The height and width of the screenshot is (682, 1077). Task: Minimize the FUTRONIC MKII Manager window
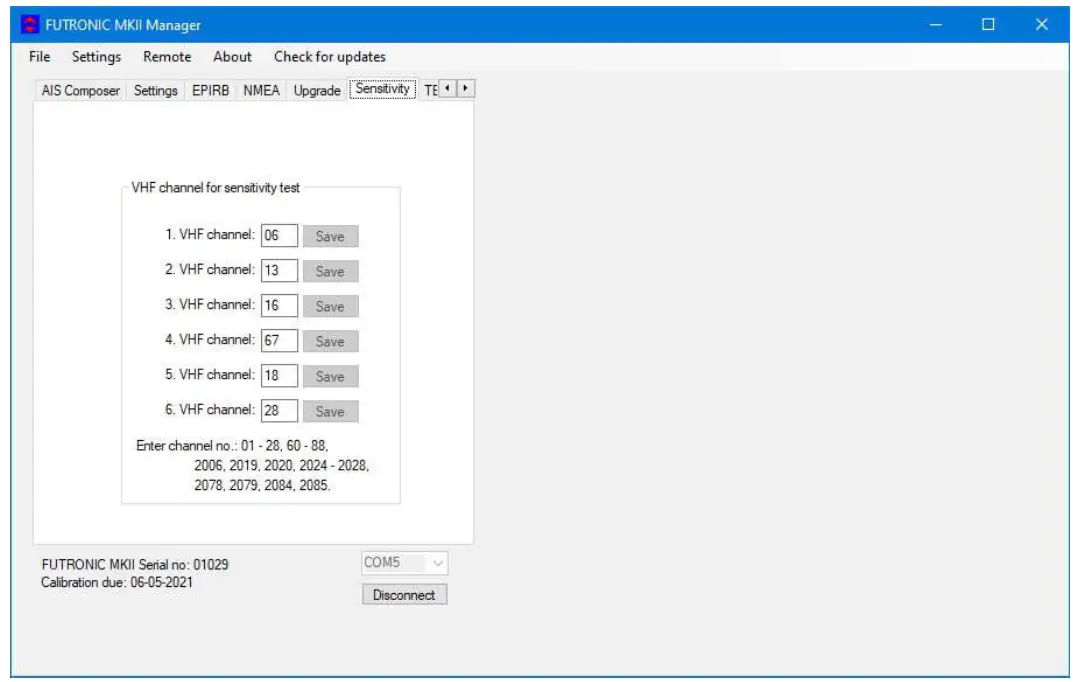[936, 25]
